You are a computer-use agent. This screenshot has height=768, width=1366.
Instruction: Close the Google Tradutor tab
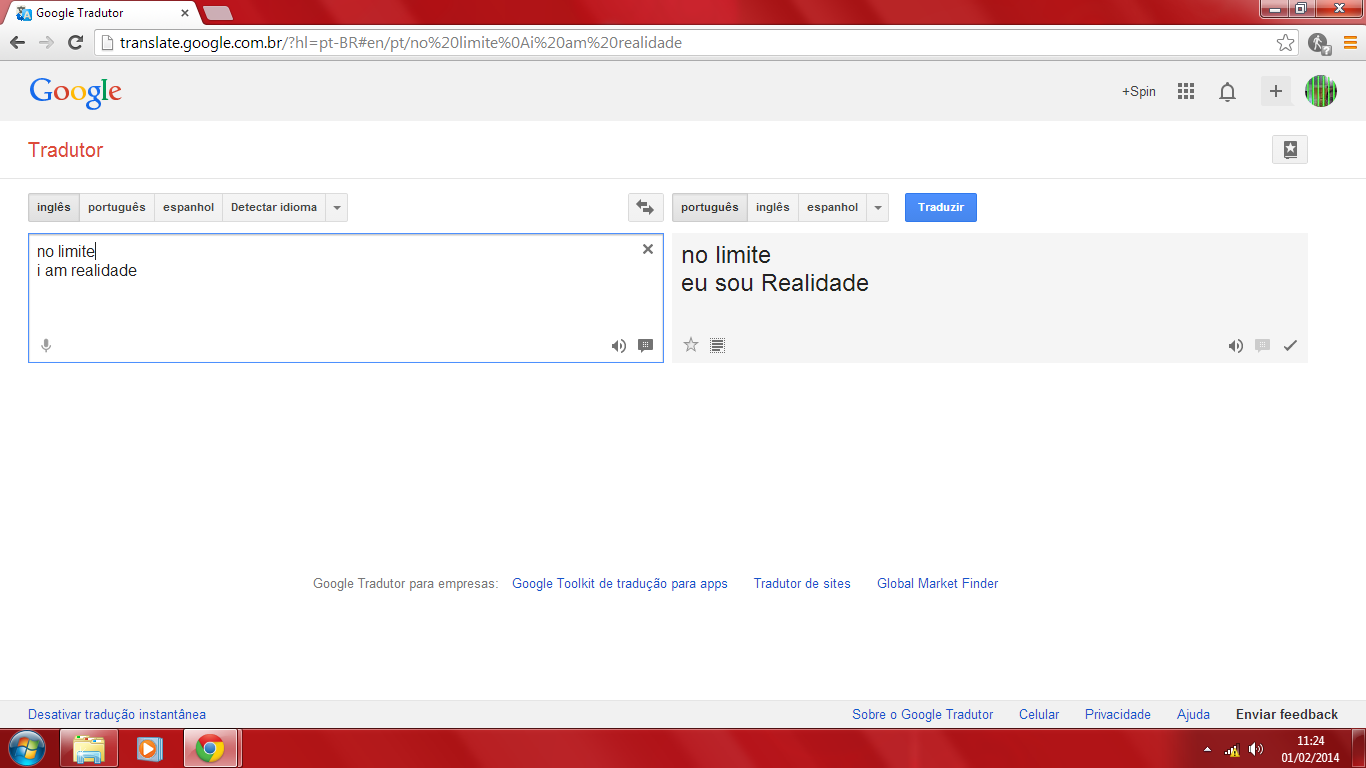click(185, 13)
